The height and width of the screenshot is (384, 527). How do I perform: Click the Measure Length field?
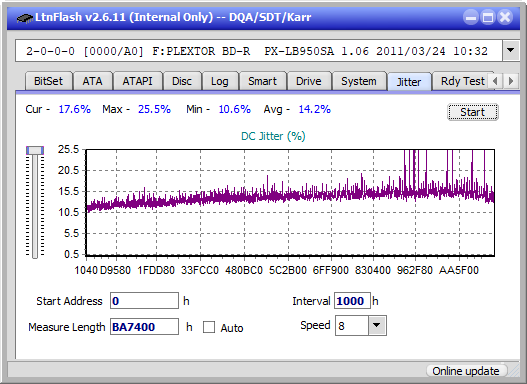(144, 327)
